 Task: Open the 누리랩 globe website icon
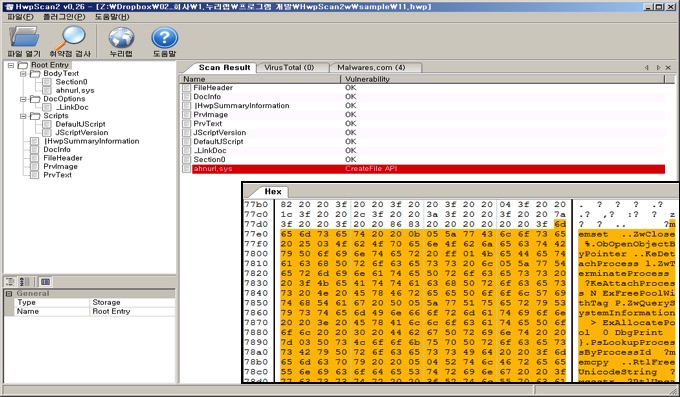pos(121,42)
